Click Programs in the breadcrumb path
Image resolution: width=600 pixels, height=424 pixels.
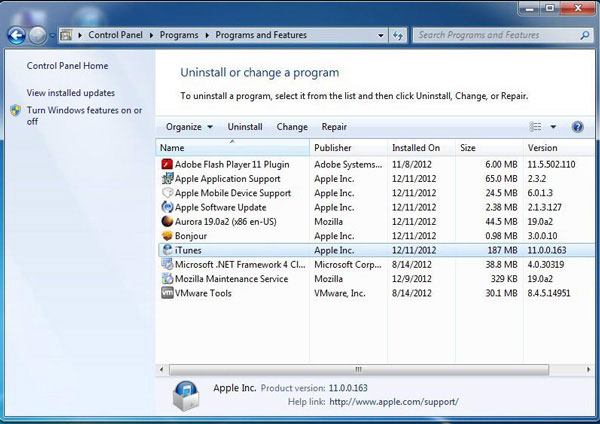[179, 35]
